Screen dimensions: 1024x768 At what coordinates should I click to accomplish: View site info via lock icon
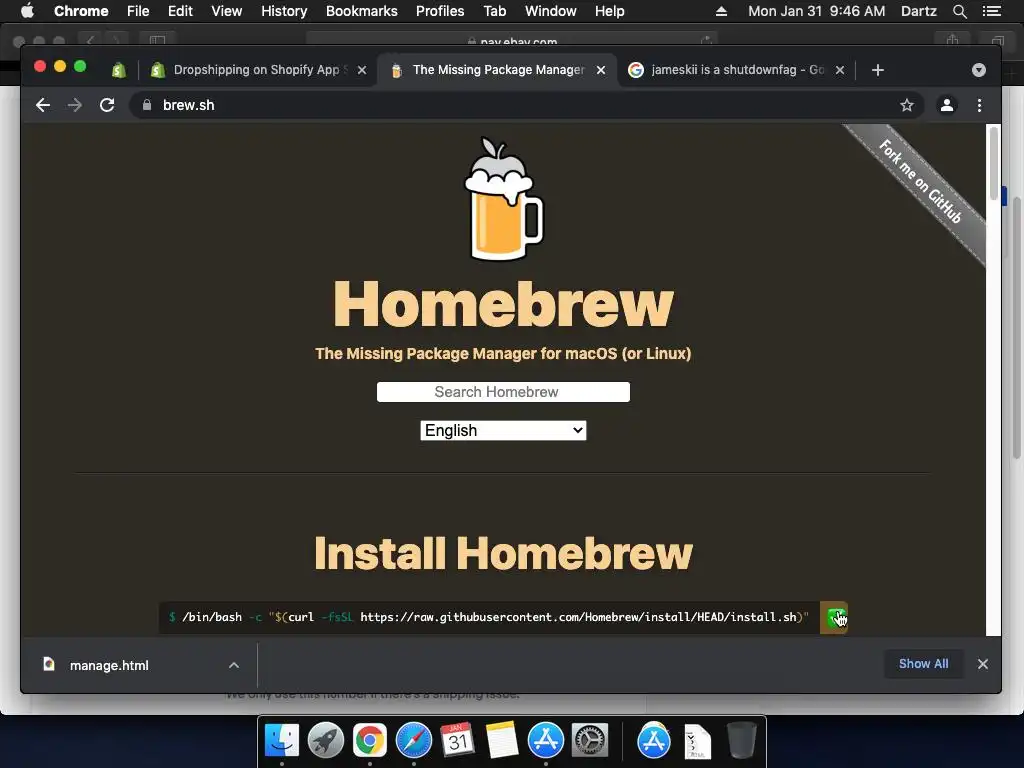pyautogui.click(x=147, y=105)
